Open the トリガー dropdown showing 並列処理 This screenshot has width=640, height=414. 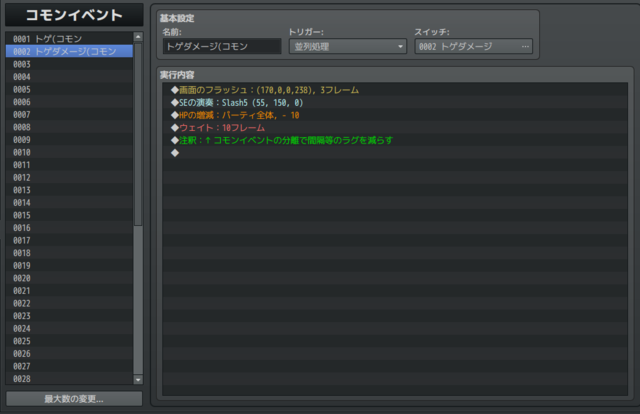pyautogui.click(x=348, y=47)
